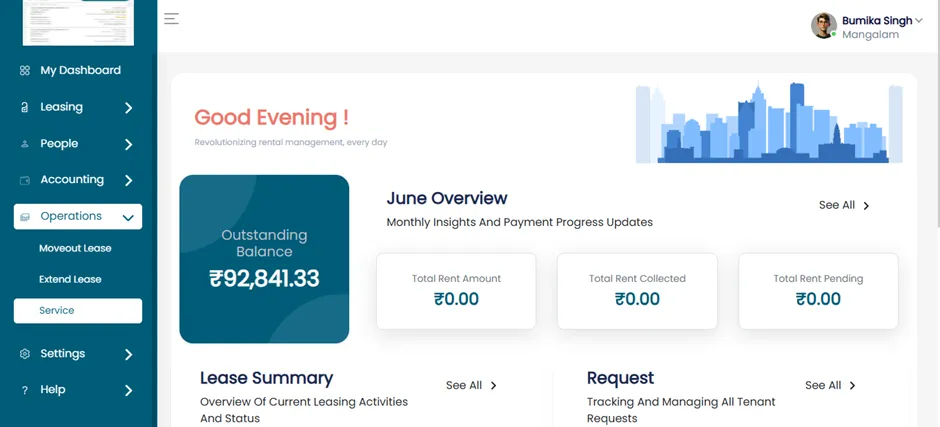
Task: Click the Total Rent Collected card
Action: (x=637, y=291)
